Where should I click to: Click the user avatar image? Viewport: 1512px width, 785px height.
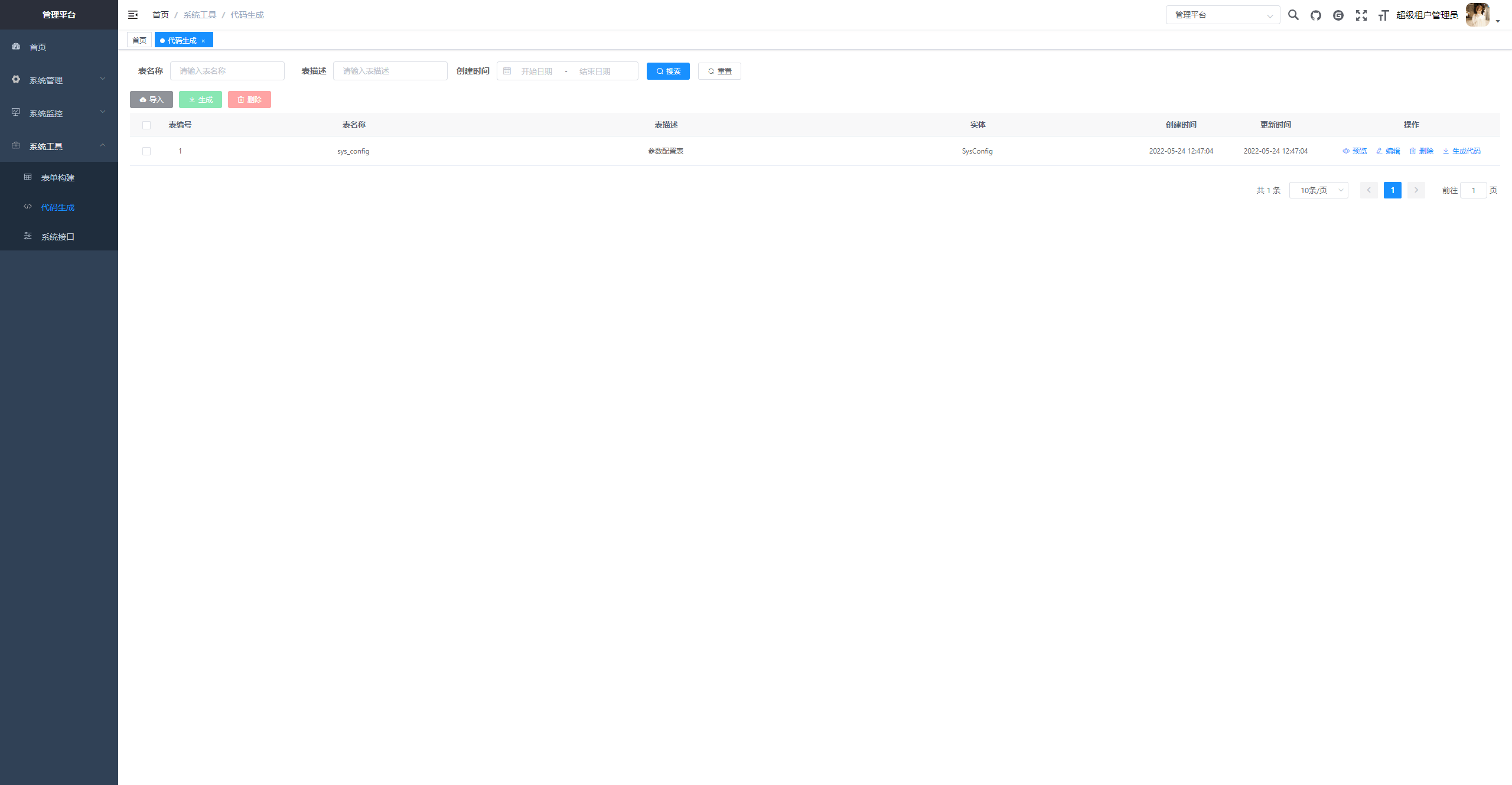coord(1478,15)
